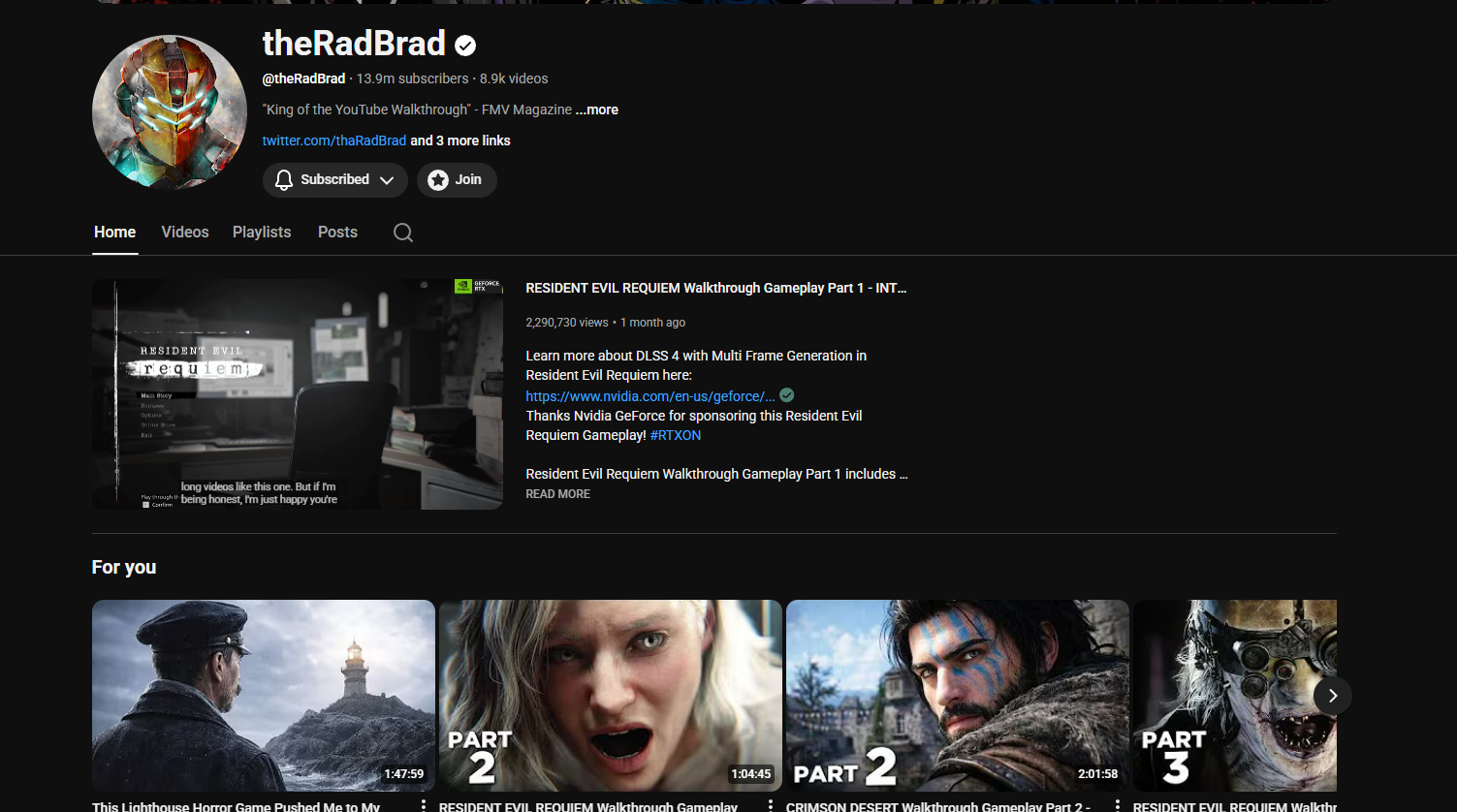Open three-dot menu for Lighthouse Horror video
Screen dimensions: 1457x812
pyautogui.click(x=424, y=805)
